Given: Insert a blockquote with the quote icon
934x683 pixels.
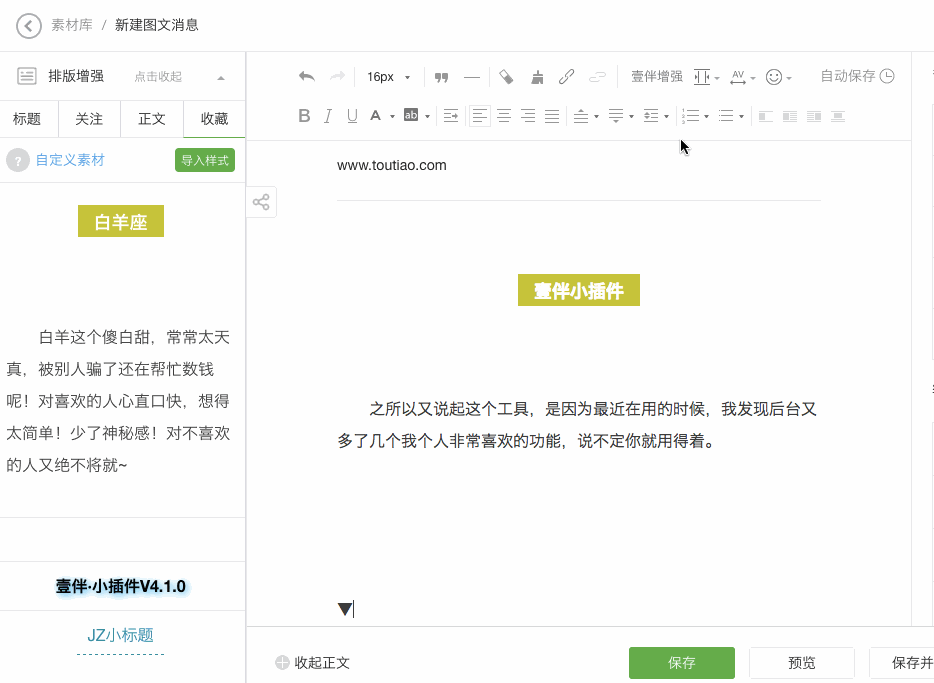Looking at the screenshot, I should click(x=441, y=77).
